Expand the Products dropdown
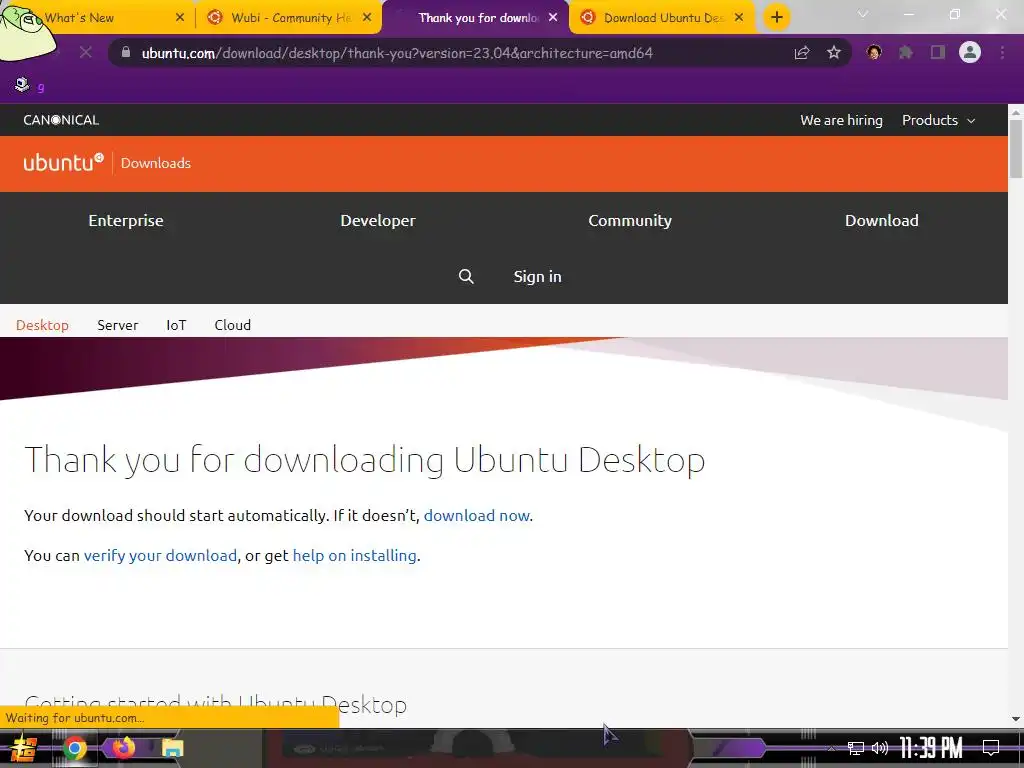 (x=938, y=120)
